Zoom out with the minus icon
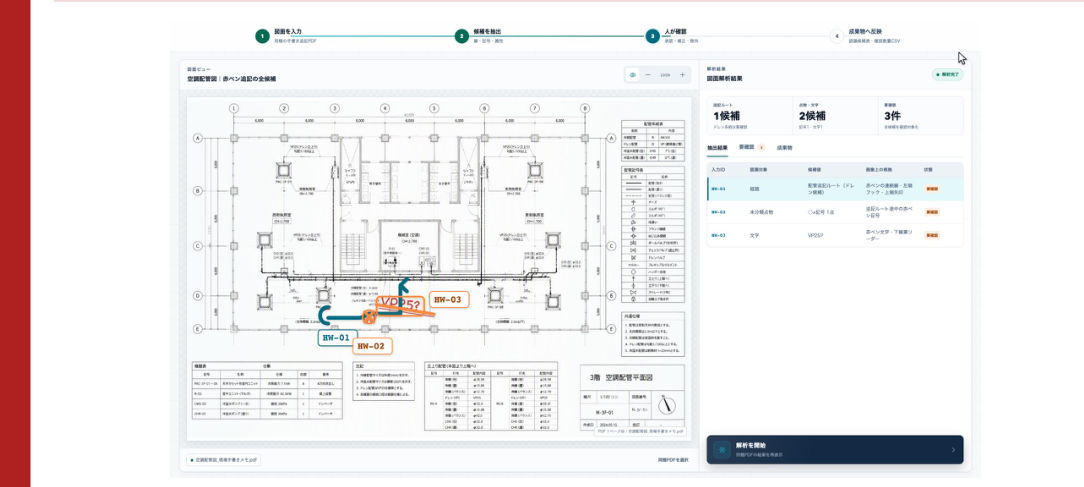This screenshot has height=487, width=1084. [x=648, y=75]
